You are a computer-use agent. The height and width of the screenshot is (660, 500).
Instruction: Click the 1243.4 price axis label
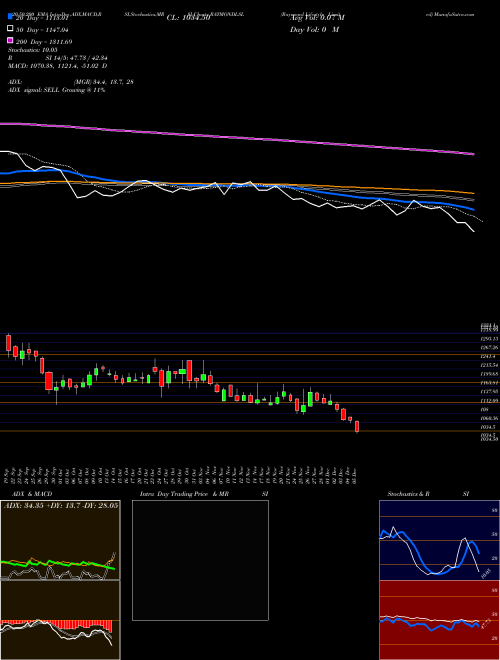point(489,356)
